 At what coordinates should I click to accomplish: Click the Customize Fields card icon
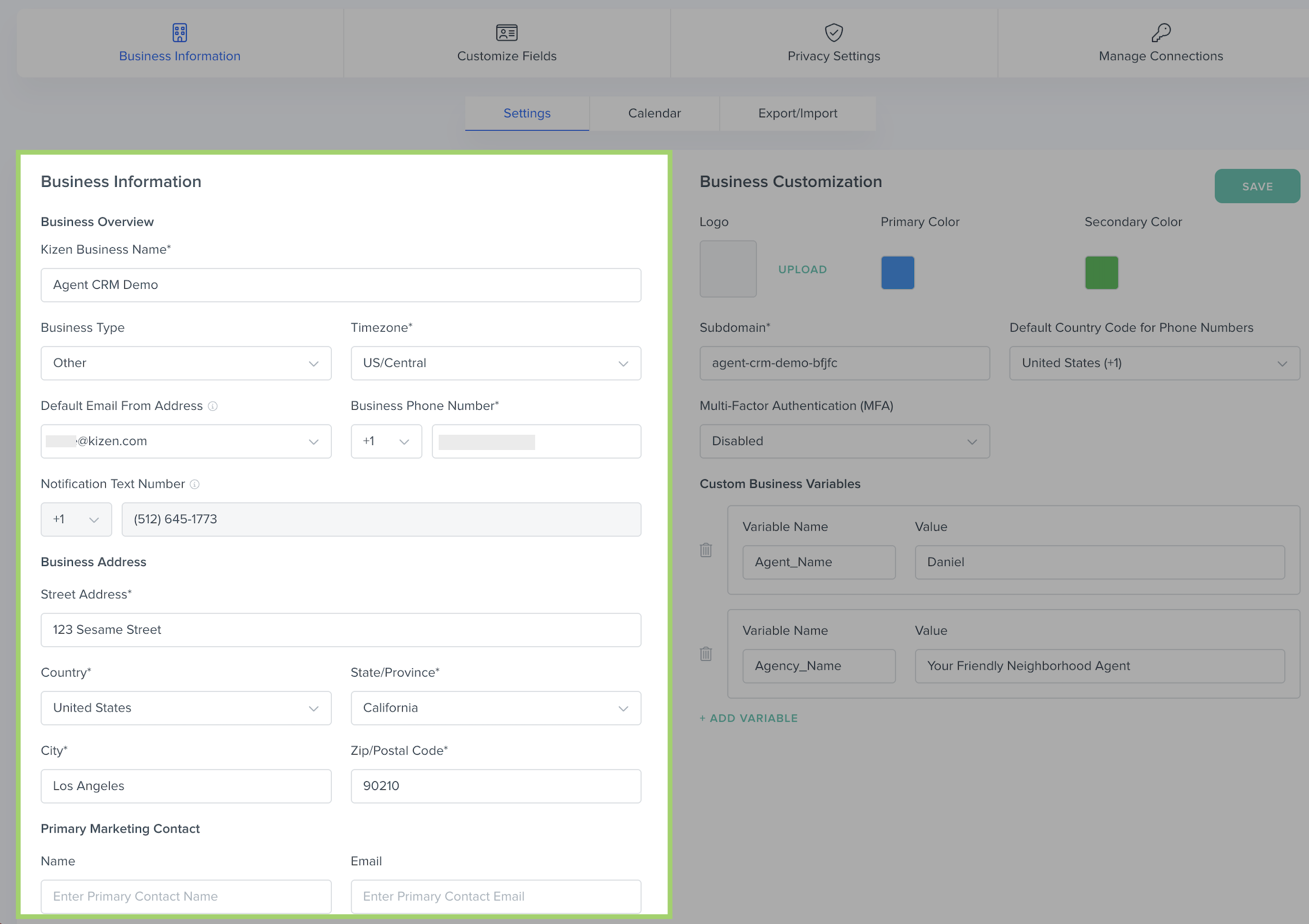tap(506, 33)
